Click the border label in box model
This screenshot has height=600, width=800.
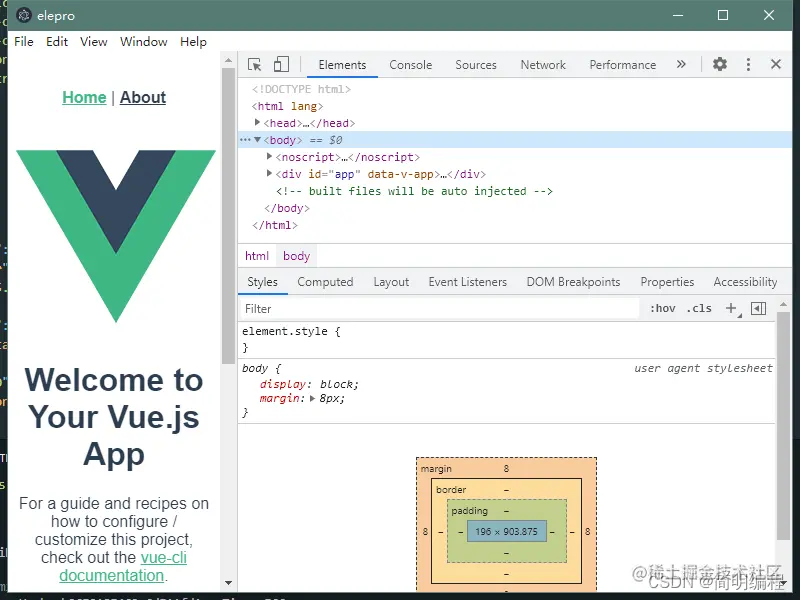(451, 489)
